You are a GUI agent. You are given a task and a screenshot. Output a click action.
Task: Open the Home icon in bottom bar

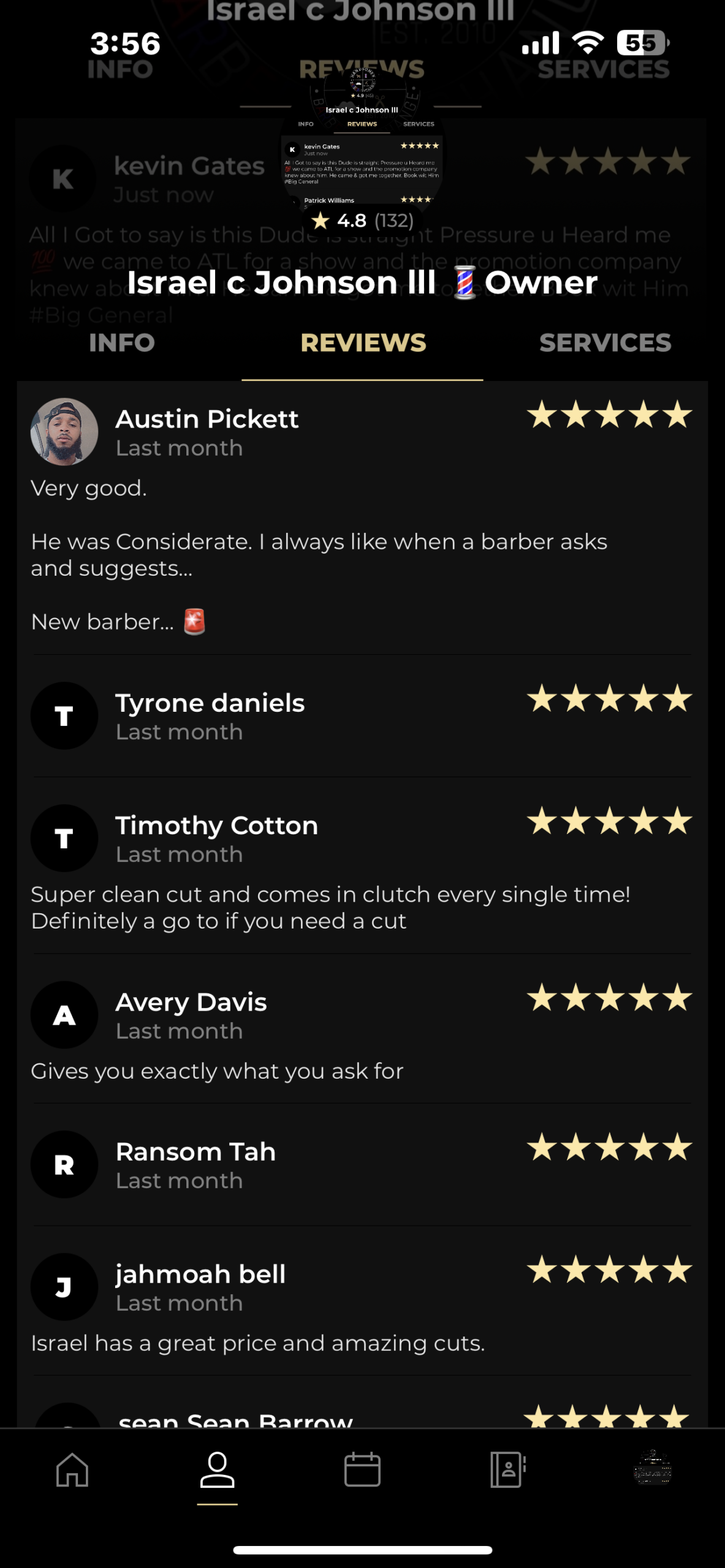pyautogui.click(x=72, y=1470)
